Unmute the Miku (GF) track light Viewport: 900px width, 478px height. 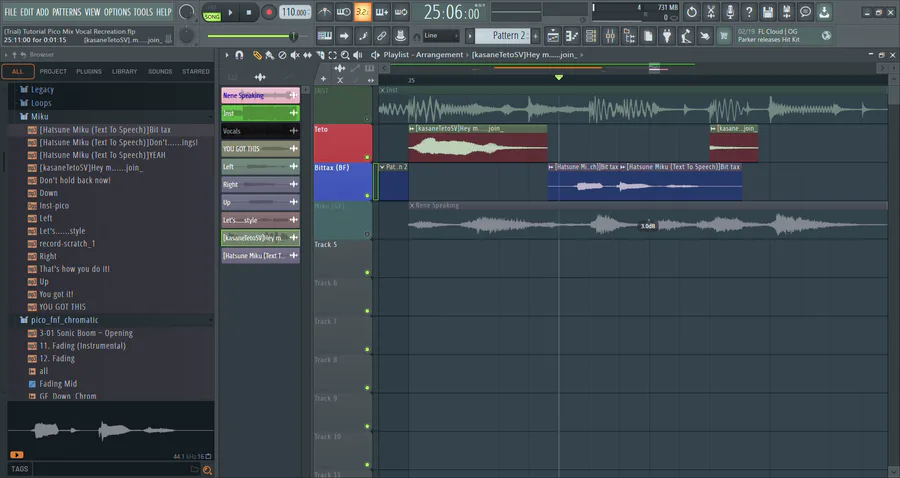pos(367,234)
